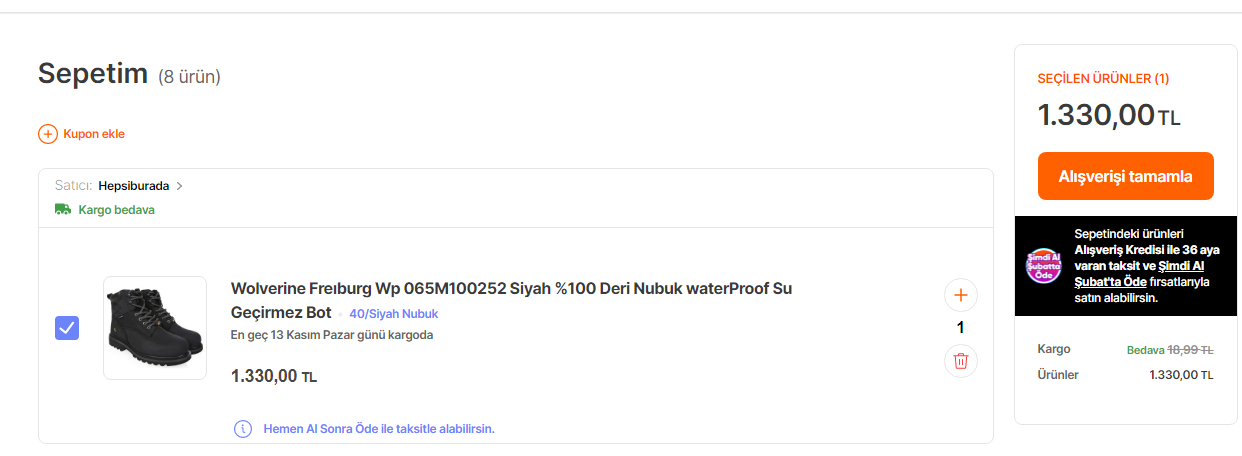The height and width of the screenshot is (456, 1242).
Task: Uncheck the Wolverine boot selection checkbox
Action: coord(67,328)
